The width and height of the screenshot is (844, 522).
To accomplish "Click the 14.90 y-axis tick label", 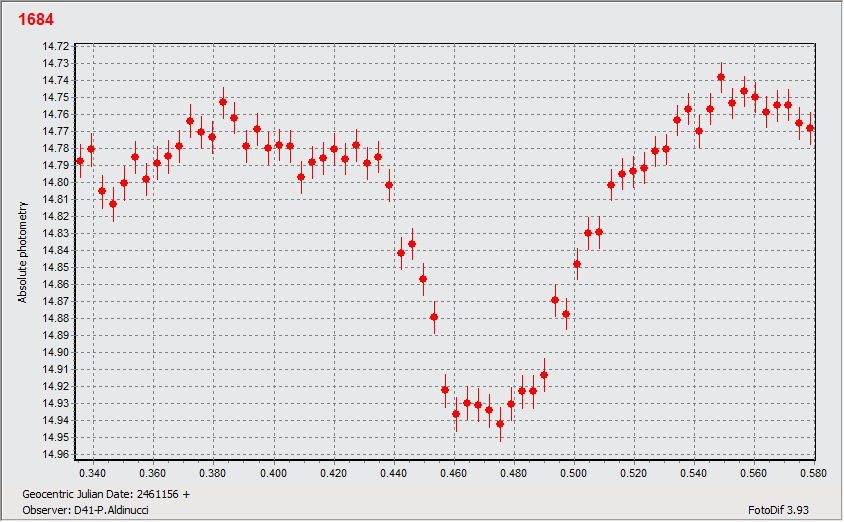I will pyautogui.click(x=57, y=353).
